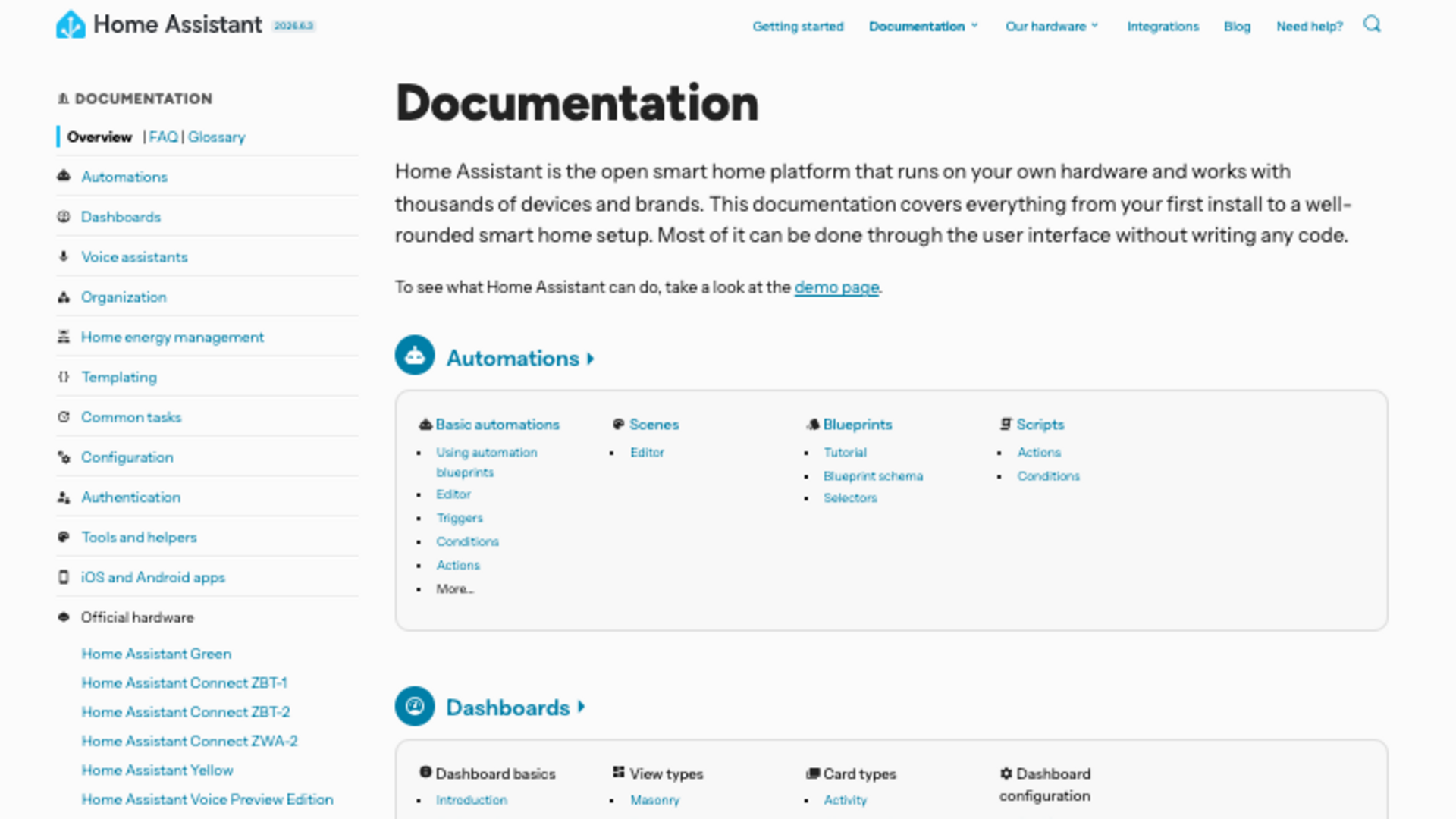Click the Blueprints heading icon
The width and height of the screenshot is (1456, 819).
coord(813,425)
